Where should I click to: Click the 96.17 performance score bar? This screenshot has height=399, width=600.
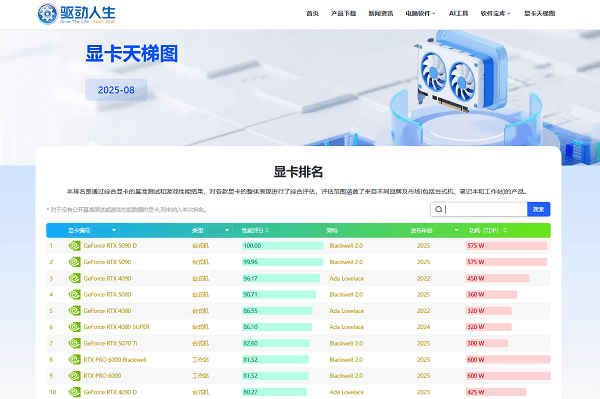[281, 278]
